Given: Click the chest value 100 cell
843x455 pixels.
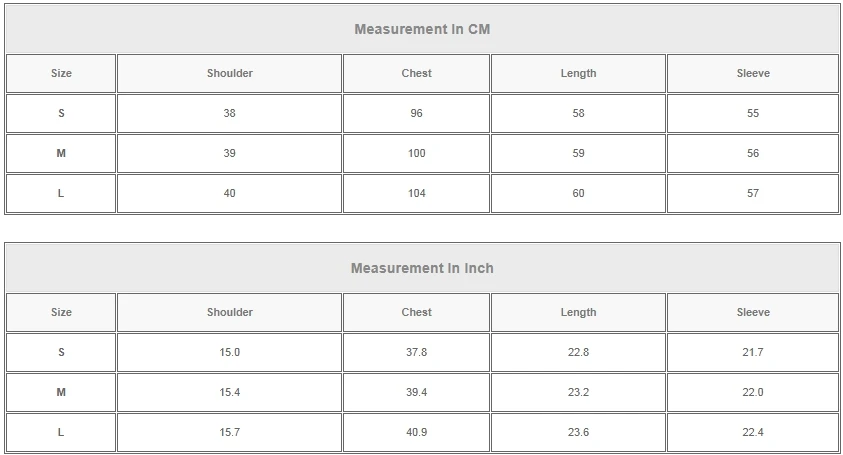Looking at the screenshot, I should (417, 154).
